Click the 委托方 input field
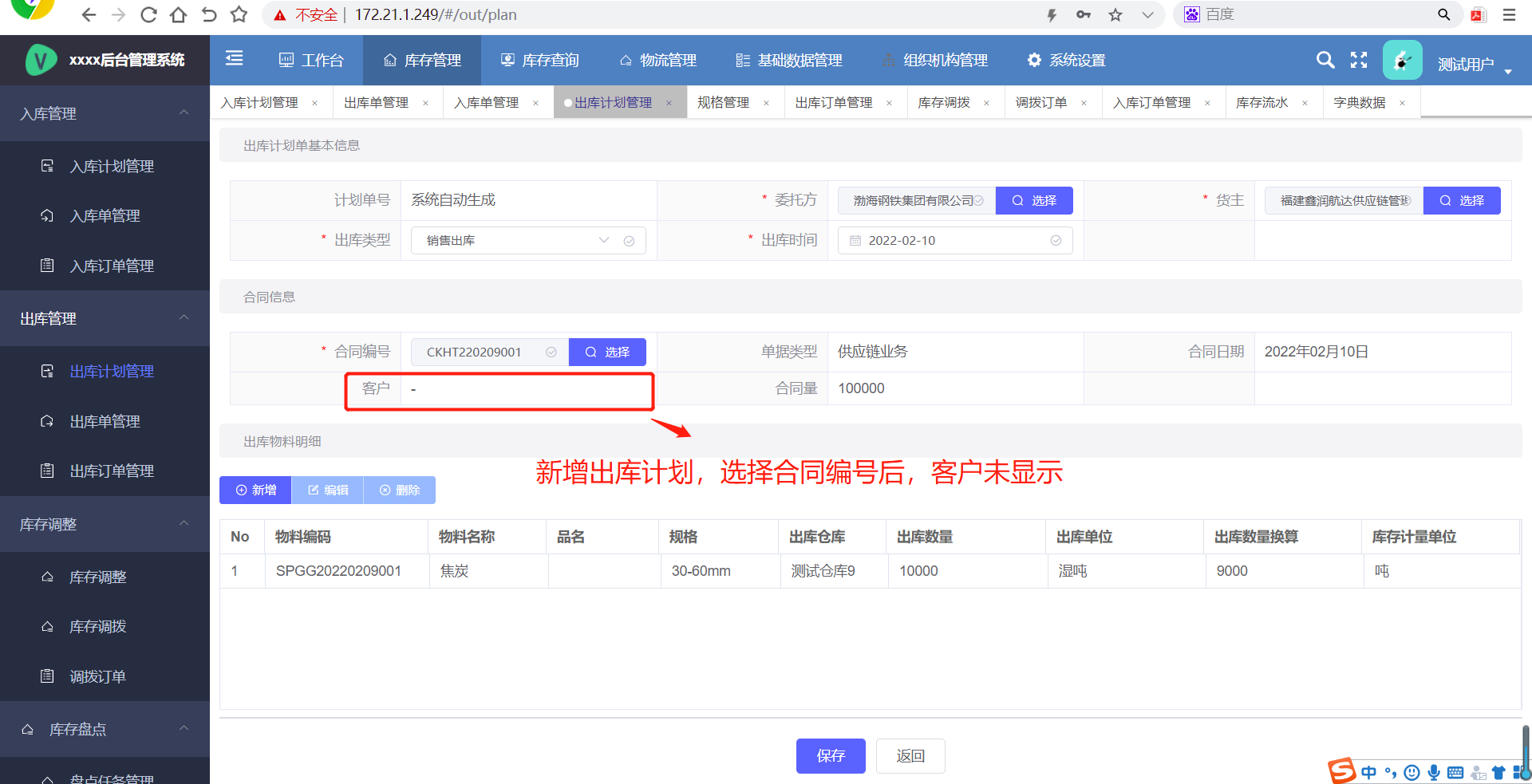The image size is (1532, 784). pyautogui.click(x=917, y=200)
